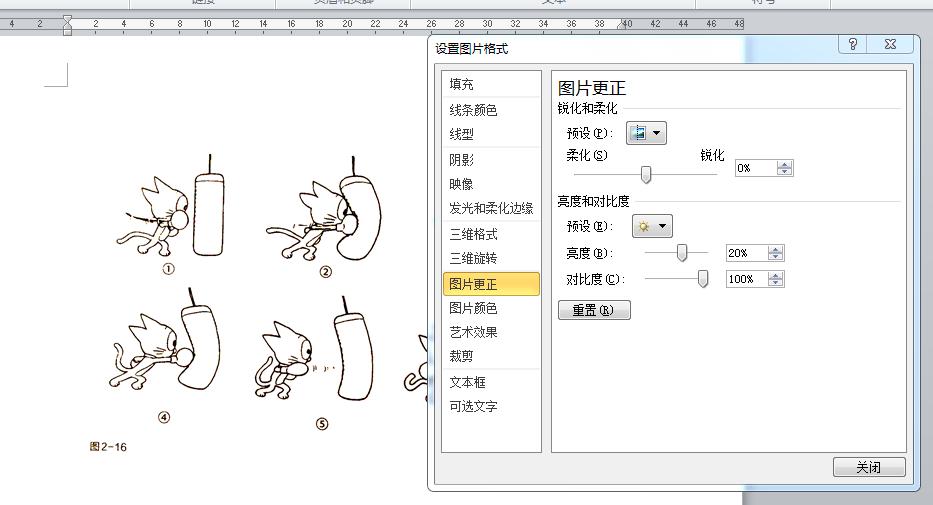Click the 亮度和对比度 section heading
The width and height of the screenshot is (933, 505).
(x=593, y=201)
